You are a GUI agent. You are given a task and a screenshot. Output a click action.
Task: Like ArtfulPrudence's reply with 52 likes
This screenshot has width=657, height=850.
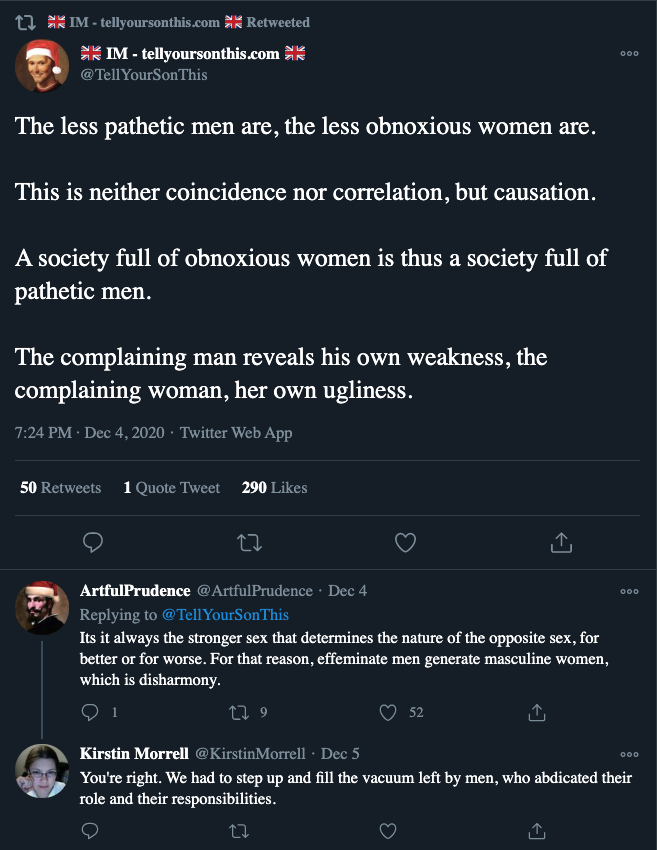coord(388,712)
